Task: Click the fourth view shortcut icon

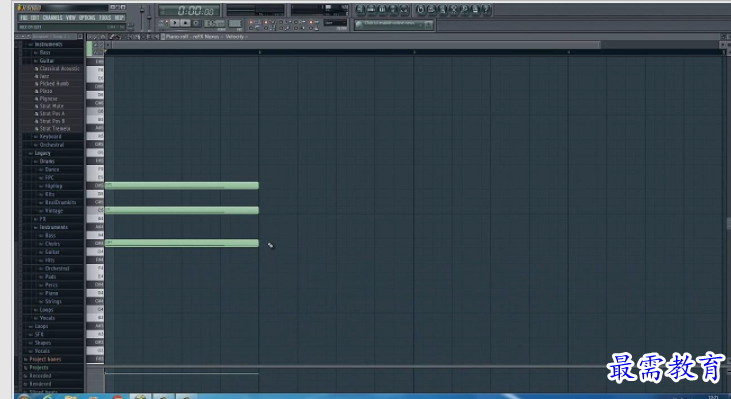Action: [x=393, y=9]
